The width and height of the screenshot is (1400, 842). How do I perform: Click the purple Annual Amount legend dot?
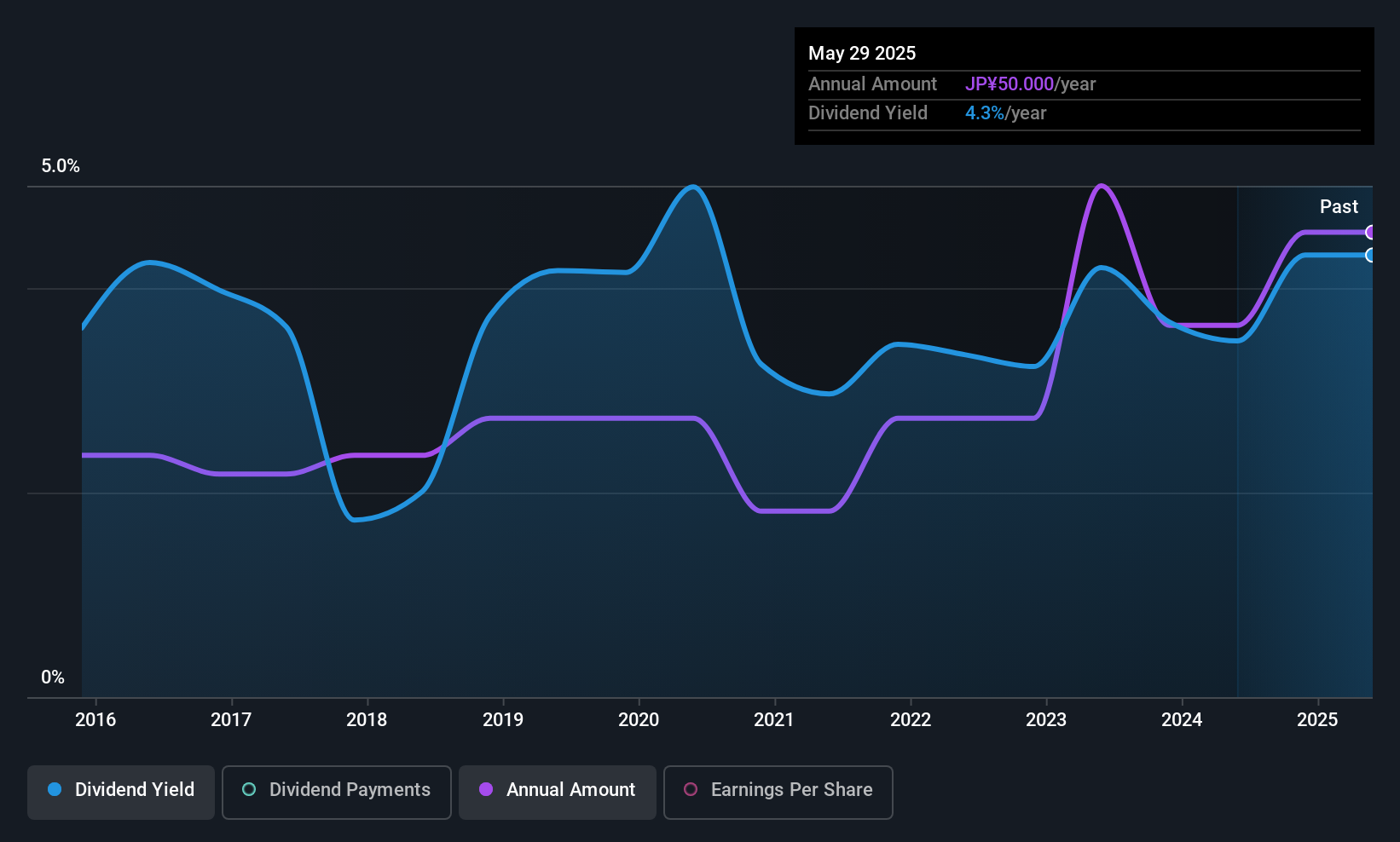pyautogui.click(x=486, y=790)
